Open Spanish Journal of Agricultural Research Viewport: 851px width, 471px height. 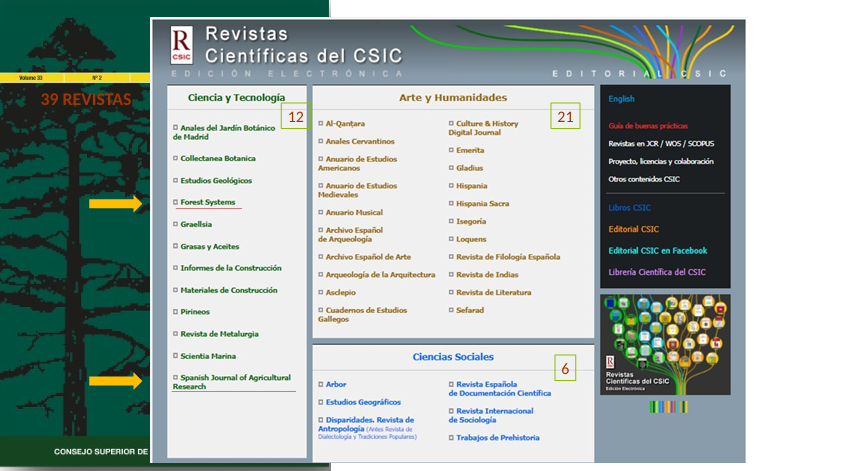(x=232, y=382)
